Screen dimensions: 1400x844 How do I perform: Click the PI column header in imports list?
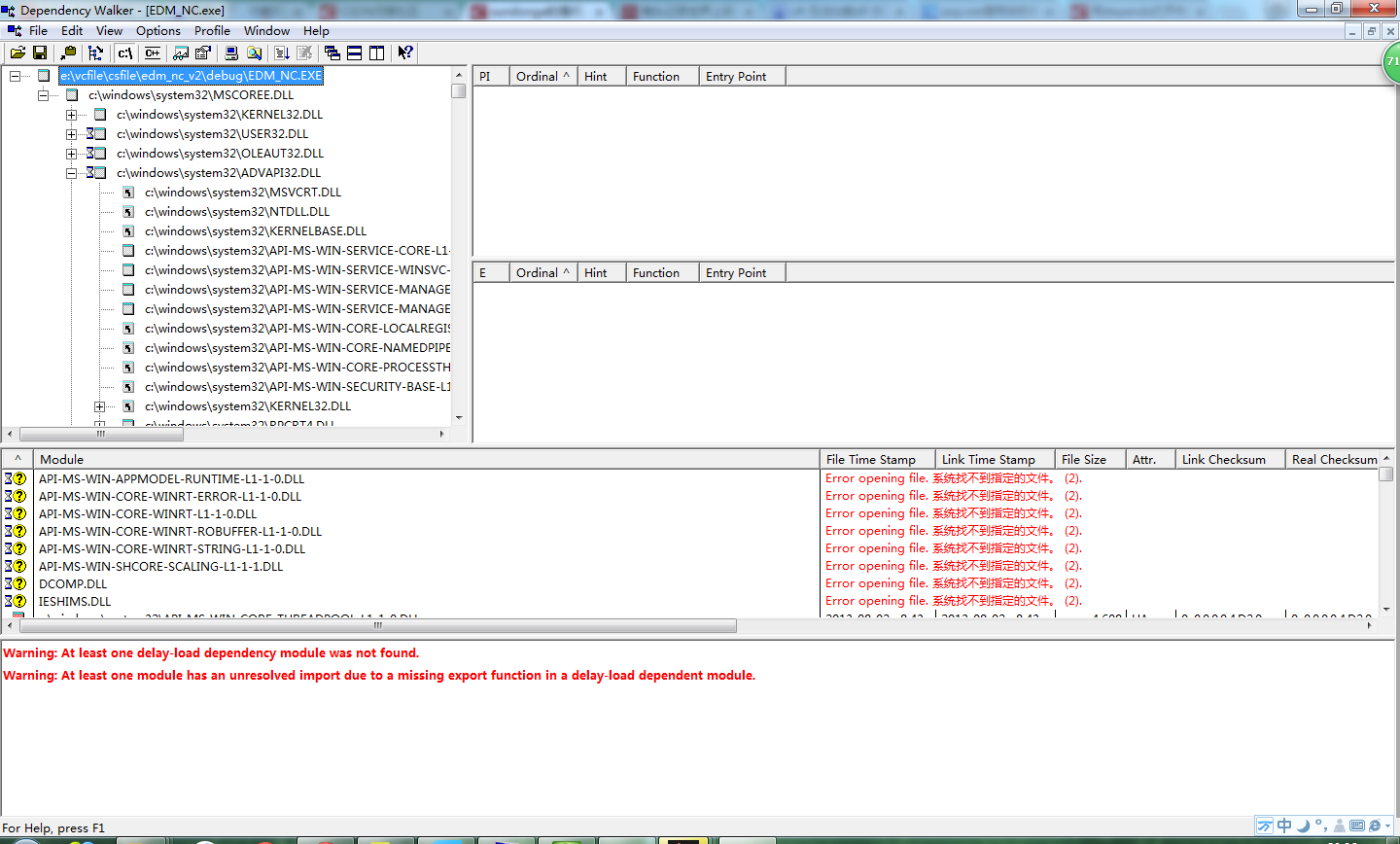(491, 76)
